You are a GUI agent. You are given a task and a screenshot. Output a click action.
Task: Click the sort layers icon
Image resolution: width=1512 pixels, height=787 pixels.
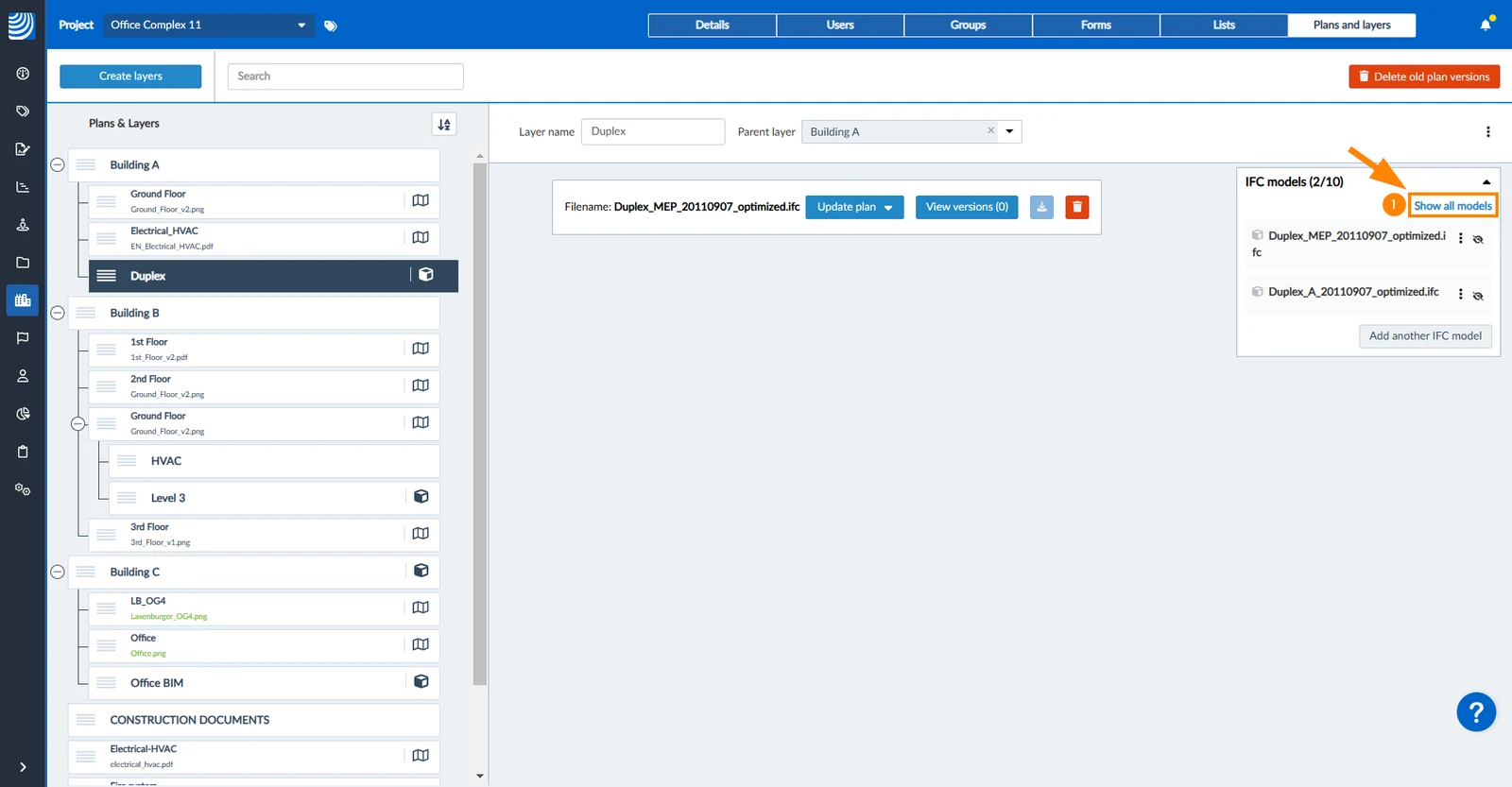[x=444, y=124]
